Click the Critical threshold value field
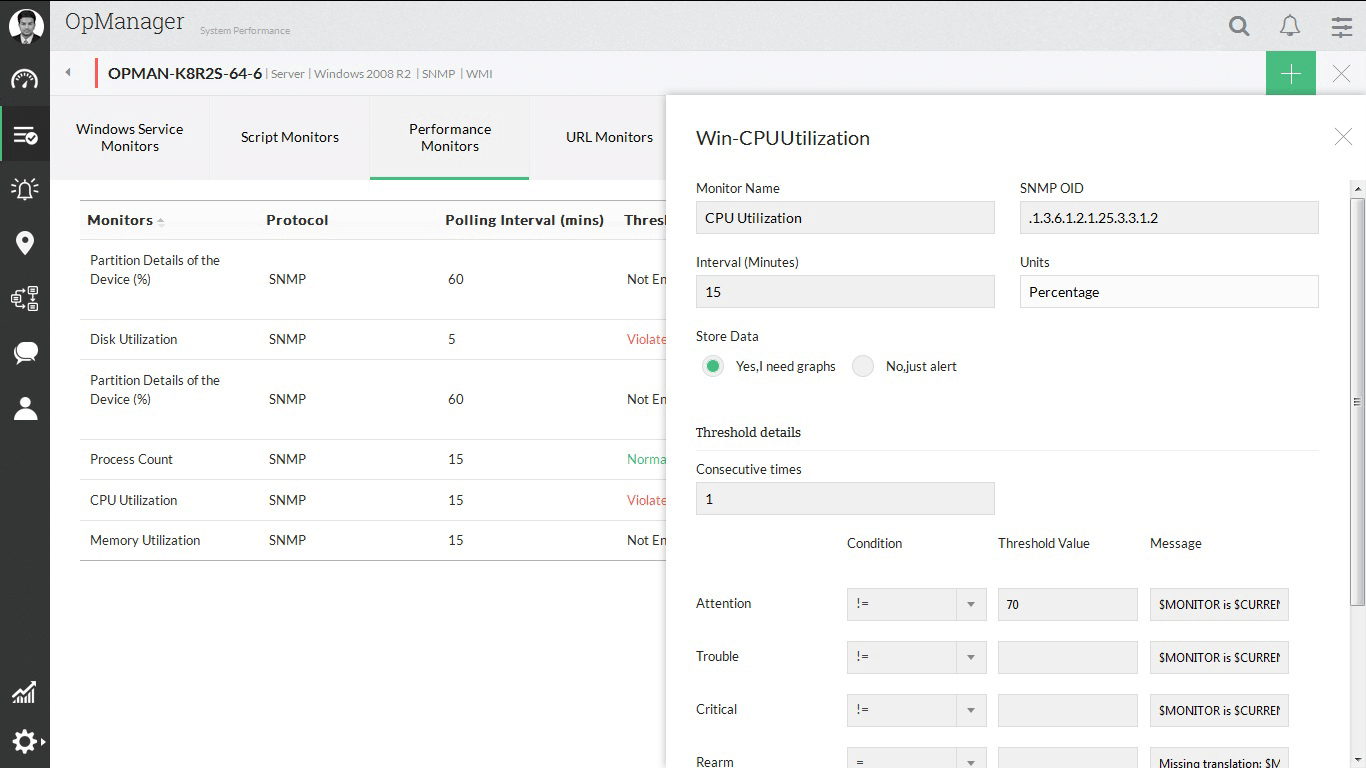Image resolution: width=1366 pixels, height=768 pixels. click(x=1068, y=710)
